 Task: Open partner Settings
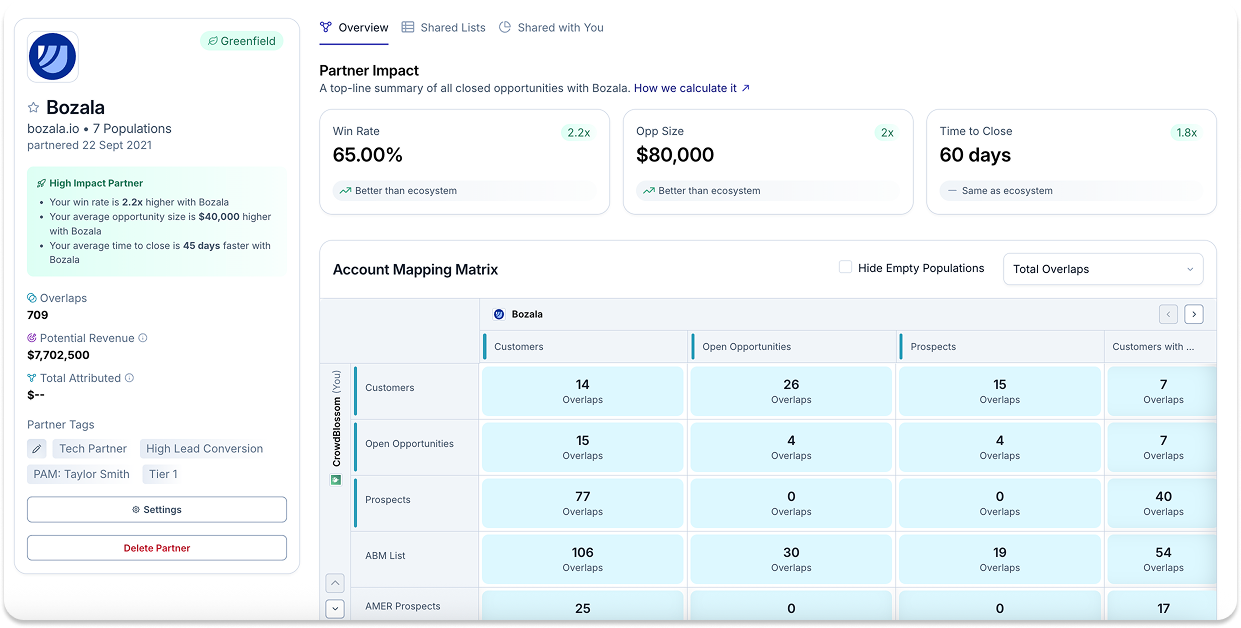[157, 509]
